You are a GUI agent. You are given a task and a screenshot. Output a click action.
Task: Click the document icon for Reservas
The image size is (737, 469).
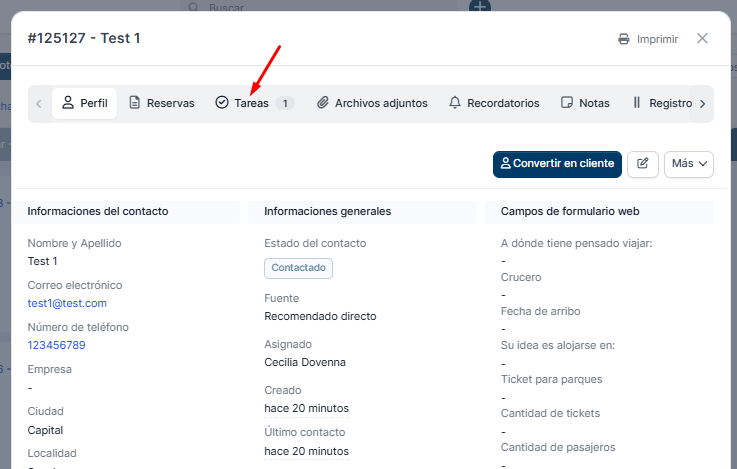pos(135,103)
